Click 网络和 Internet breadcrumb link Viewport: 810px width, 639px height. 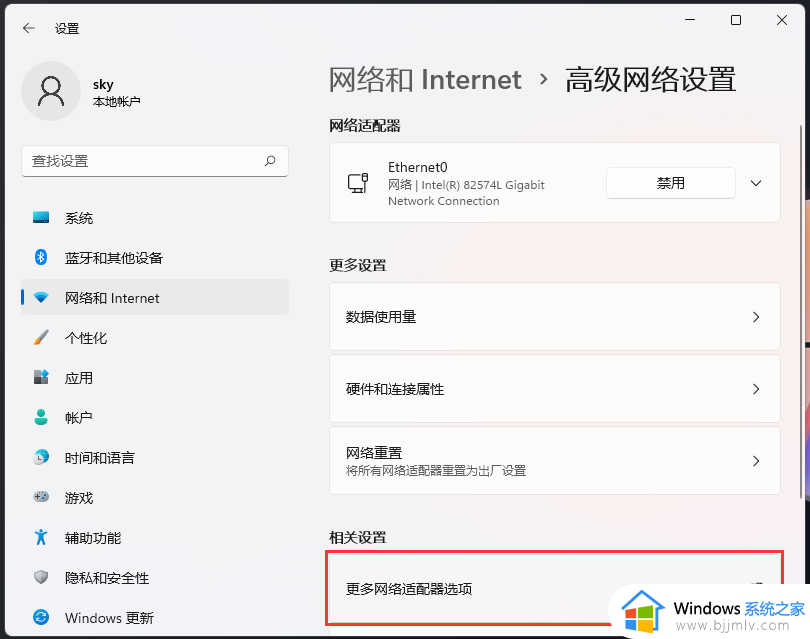point(425,80)
